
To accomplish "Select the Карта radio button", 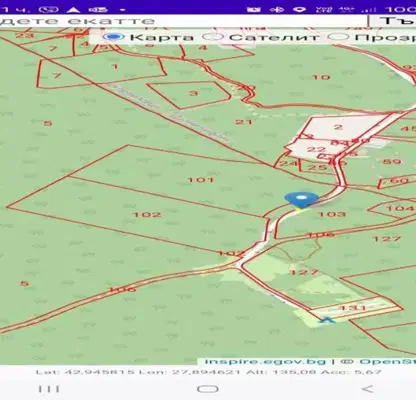I will click(x=114, y=37).
